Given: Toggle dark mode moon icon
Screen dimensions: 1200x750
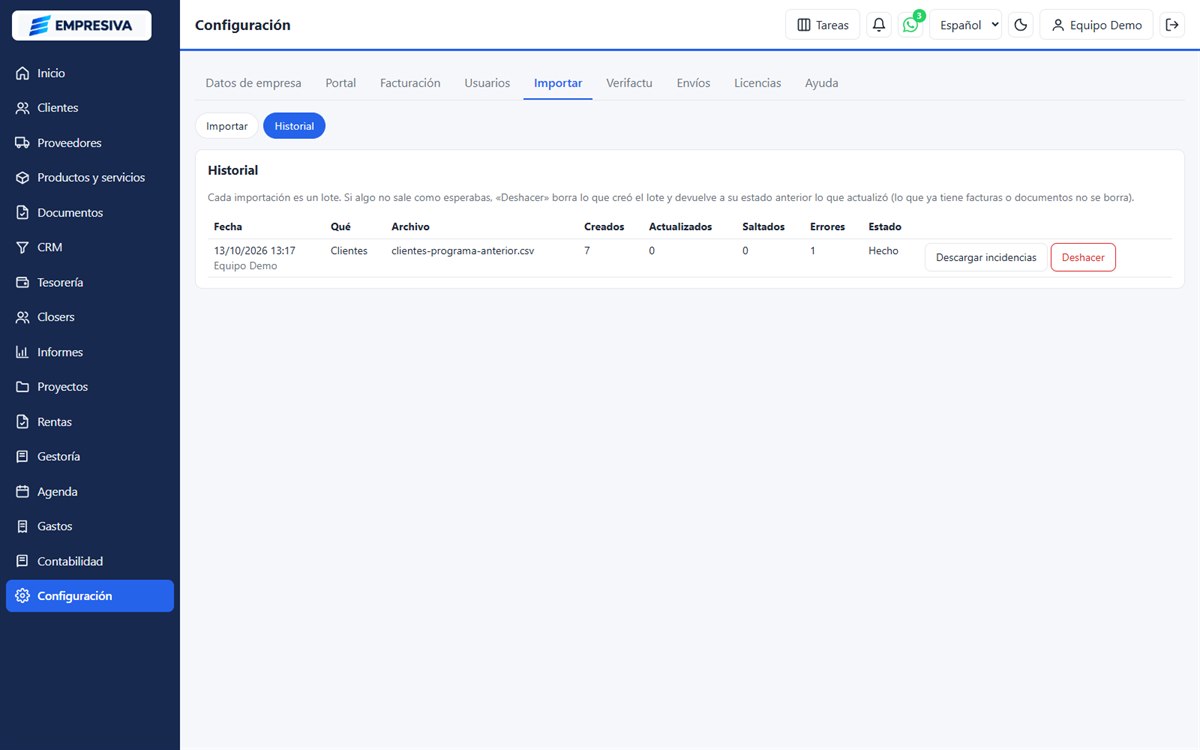Looking at the screenshot, I should pos(1021,25).
